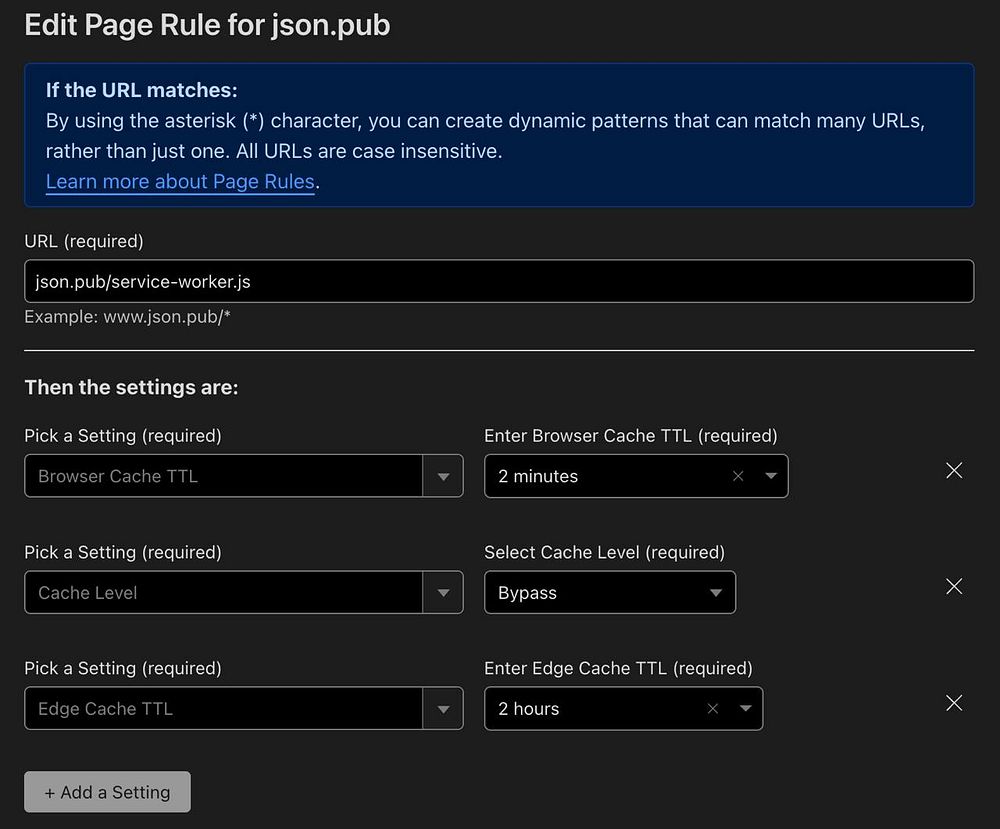Click the 'Edit Page Rule for json.pub' heading
Viewport: 1000px width, 829px height.
pyautogui.click(x=207, y=26)
